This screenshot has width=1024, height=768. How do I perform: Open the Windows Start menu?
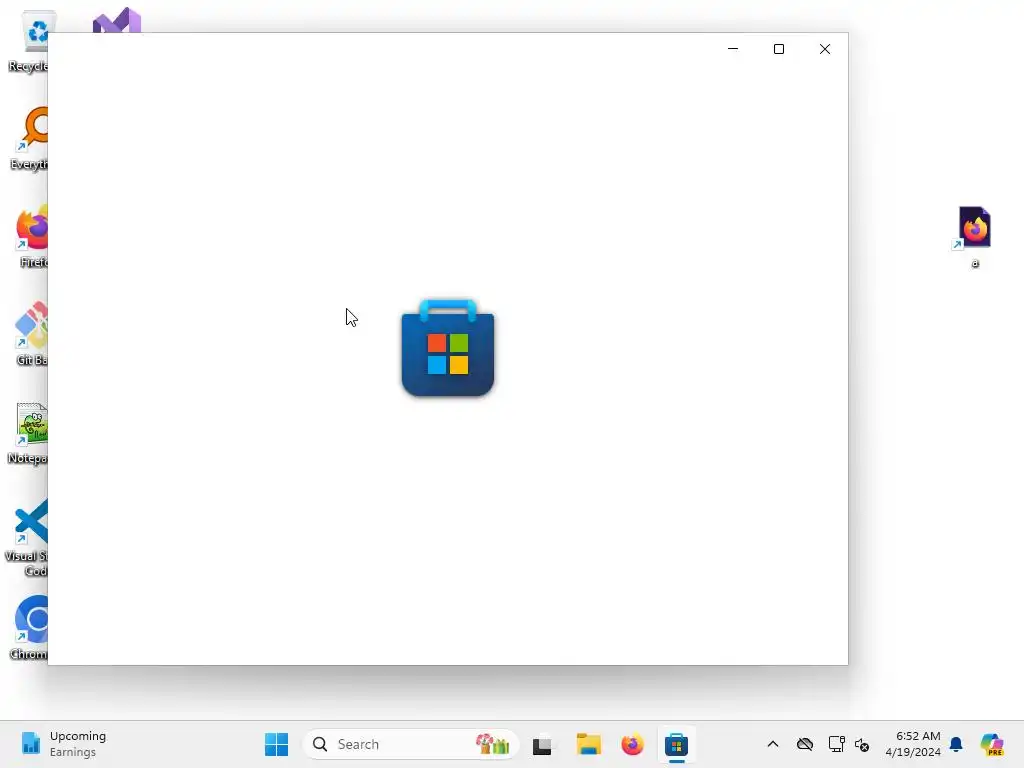click(x=276, y=744)
